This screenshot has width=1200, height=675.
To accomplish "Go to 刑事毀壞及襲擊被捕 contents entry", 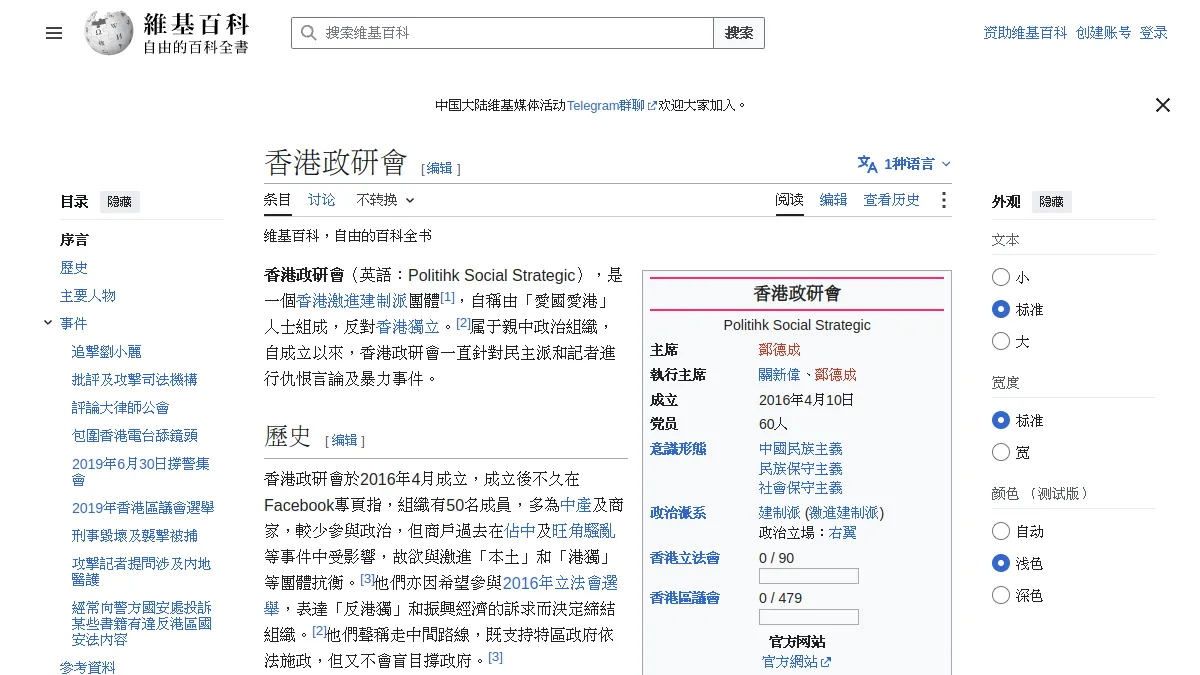I will point(135,536).
